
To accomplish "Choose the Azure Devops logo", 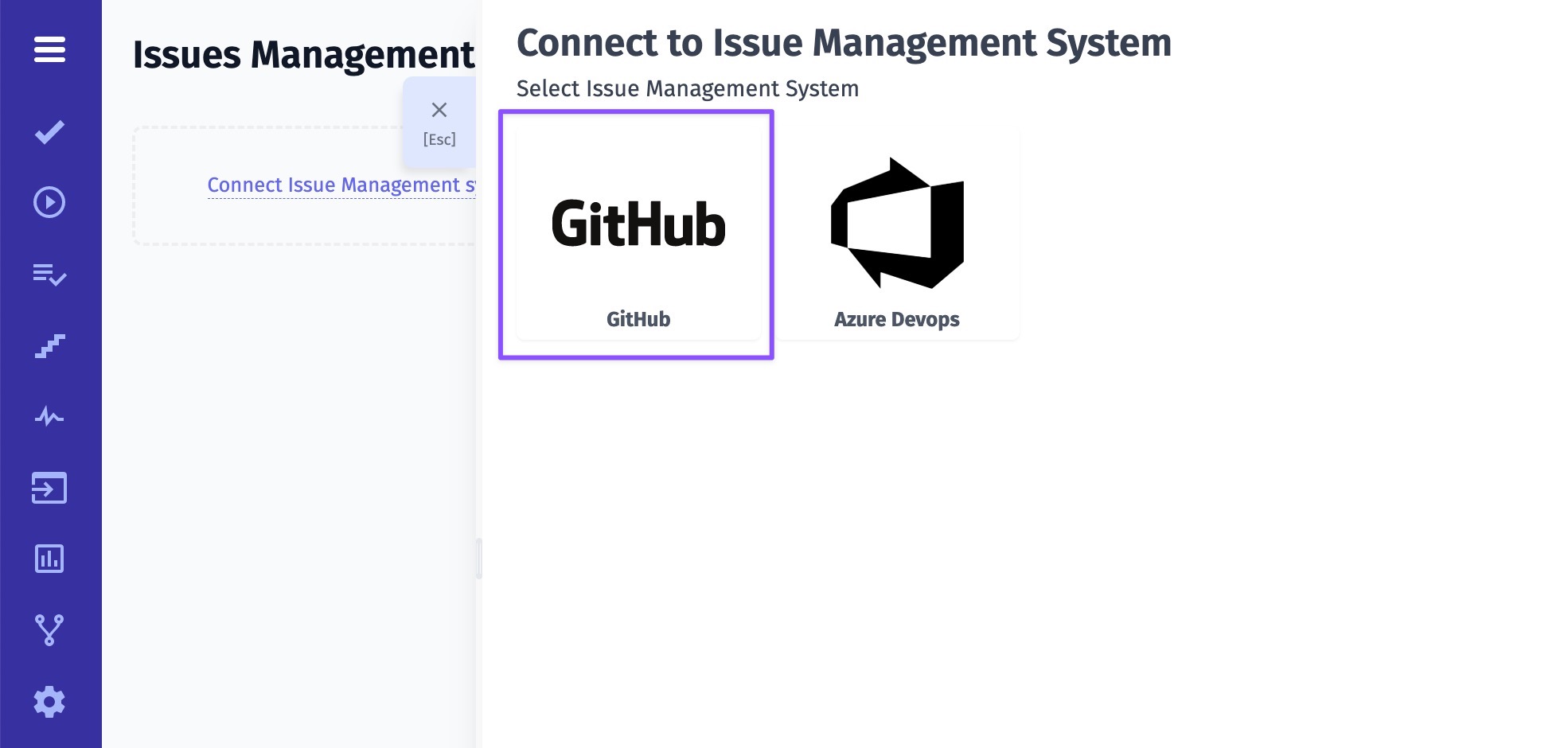I will point(897,223).
